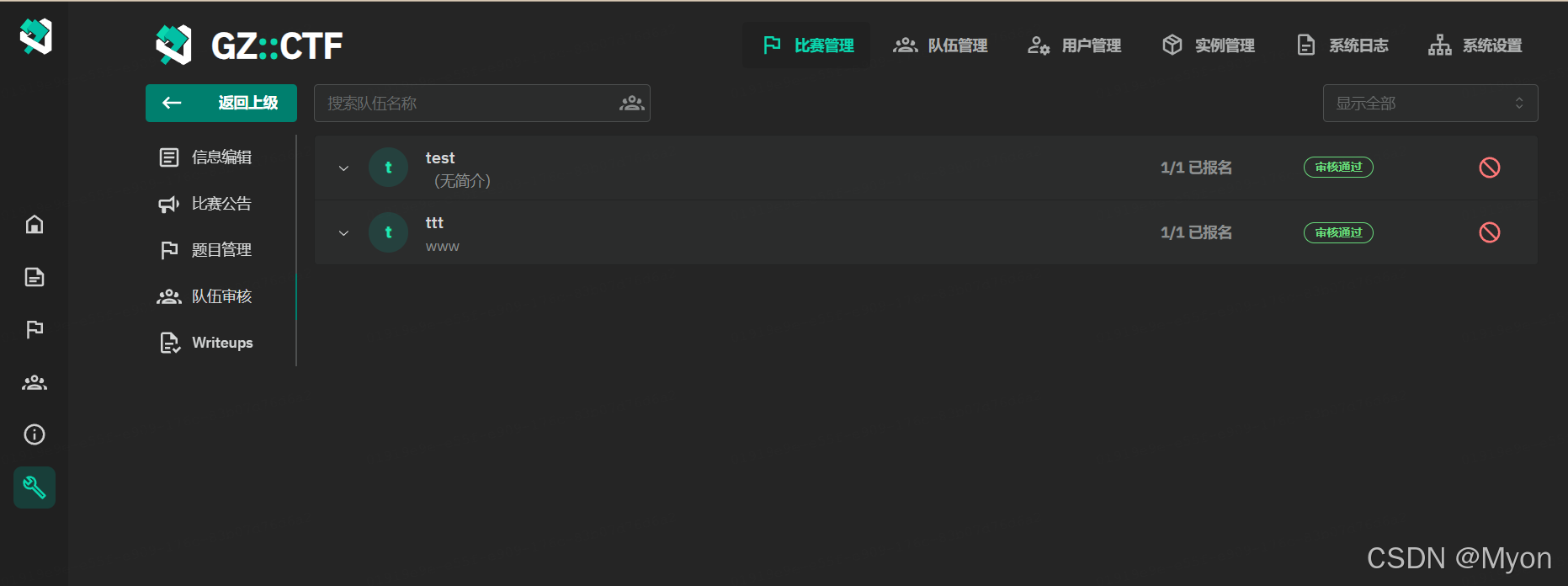
Task: Open 比赛公告 in side menu
Action: click(x=221, y=204)
